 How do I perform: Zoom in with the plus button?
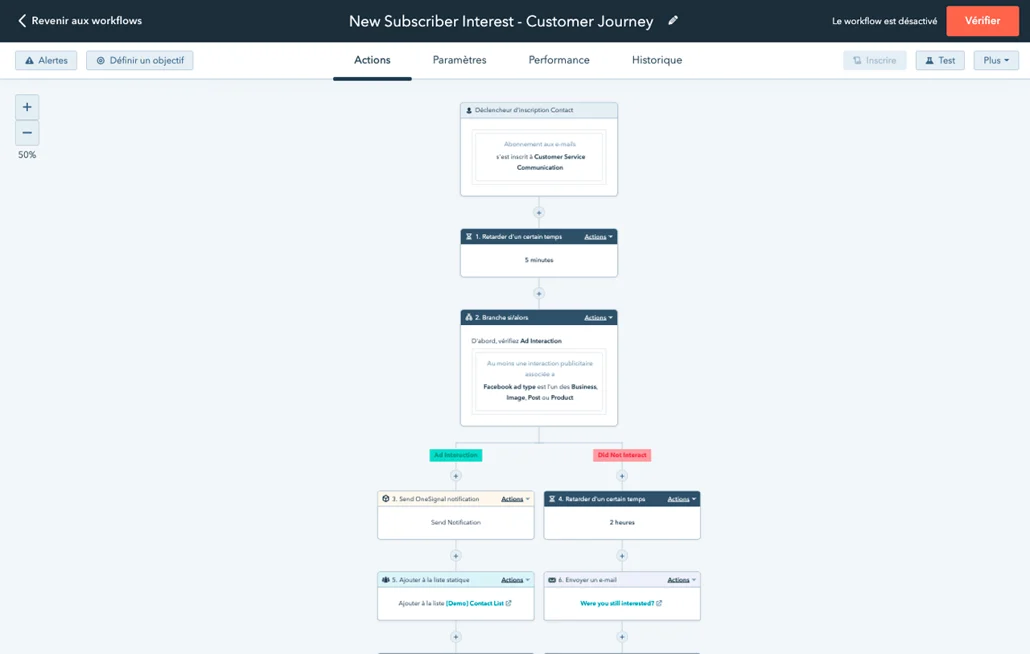coord(27,107)
